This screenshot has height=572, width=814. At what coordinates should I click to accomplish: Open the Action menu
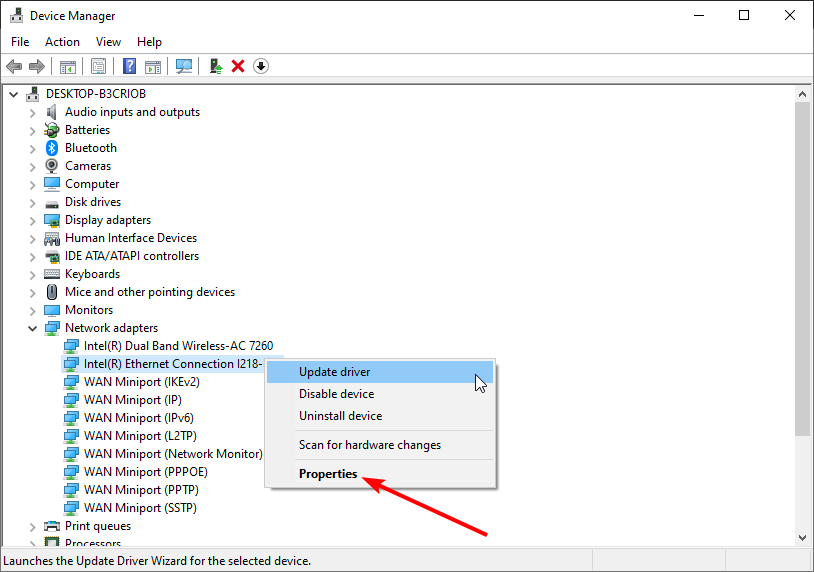point(62,42)
